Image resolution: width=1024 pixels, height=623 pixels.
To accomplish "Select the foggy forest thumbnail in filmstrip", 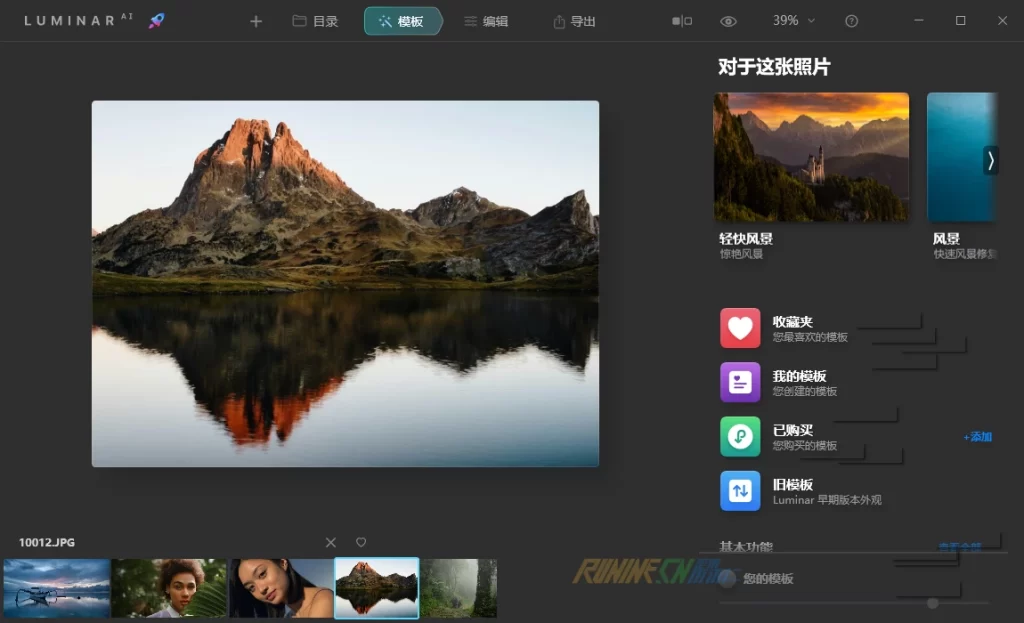I will (x=459, y=588).
